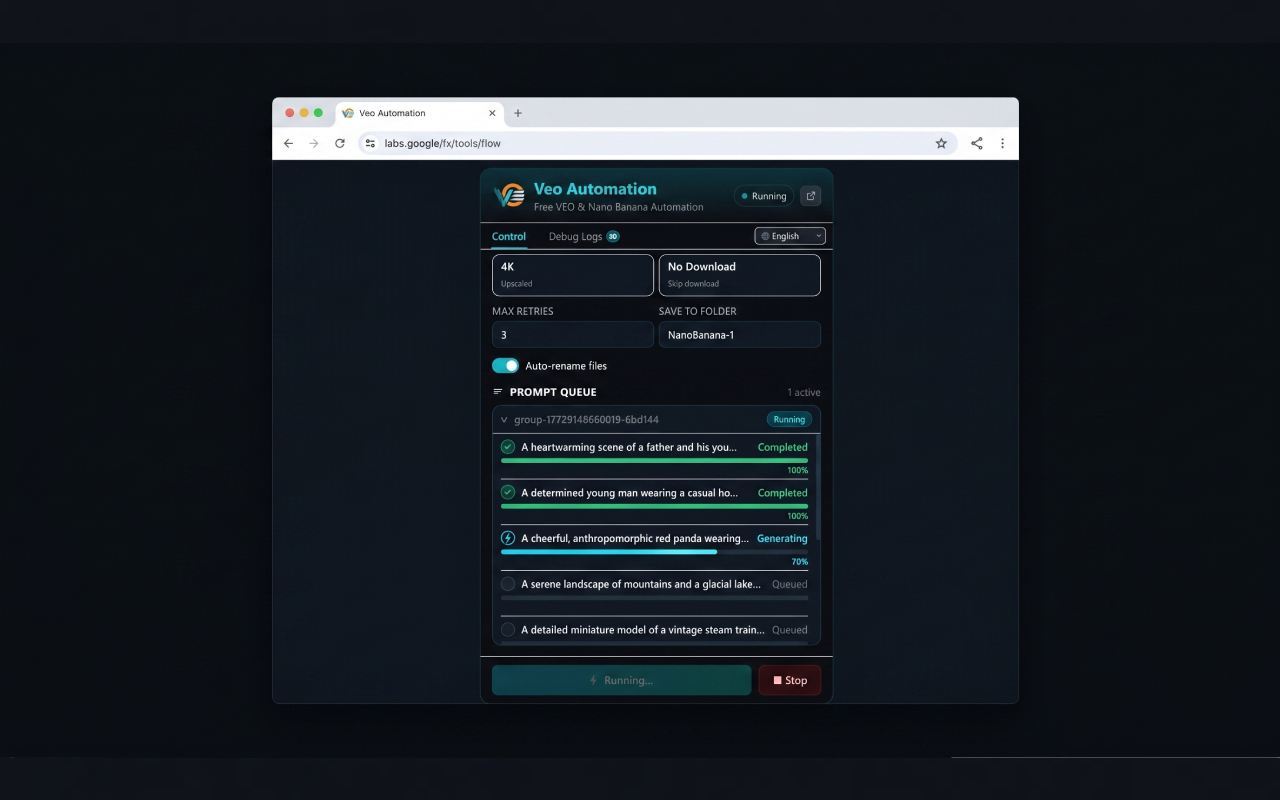Open a new browser tab

pyautogui.click(x=518, y=113)
